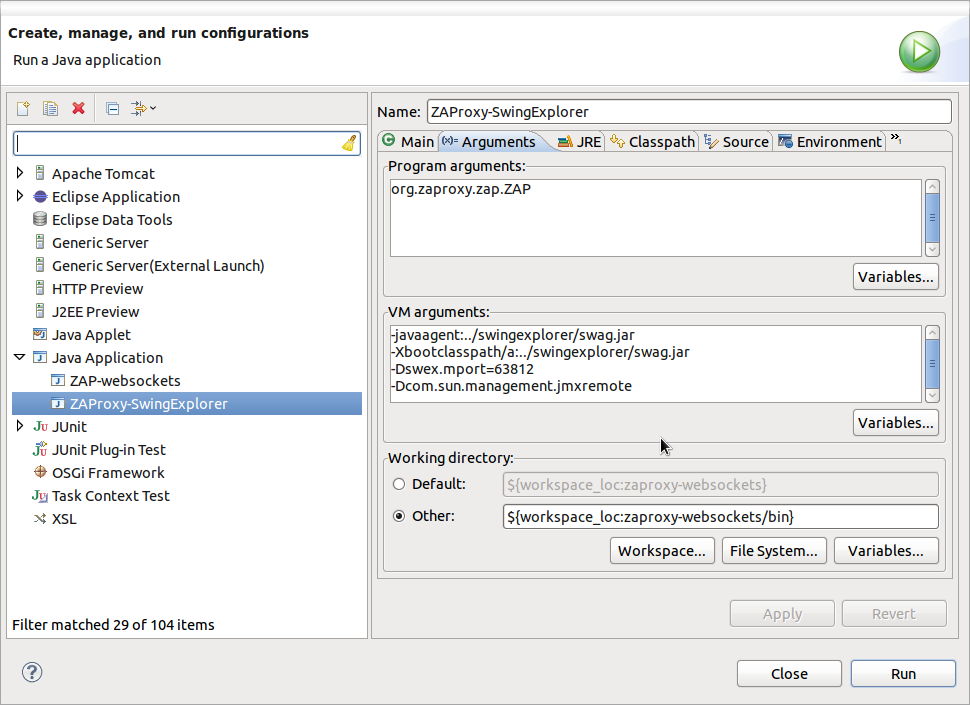Click the green Run arrow banner icon
The height and width of the screenshot is (705, 970).
tap(919, 52)
